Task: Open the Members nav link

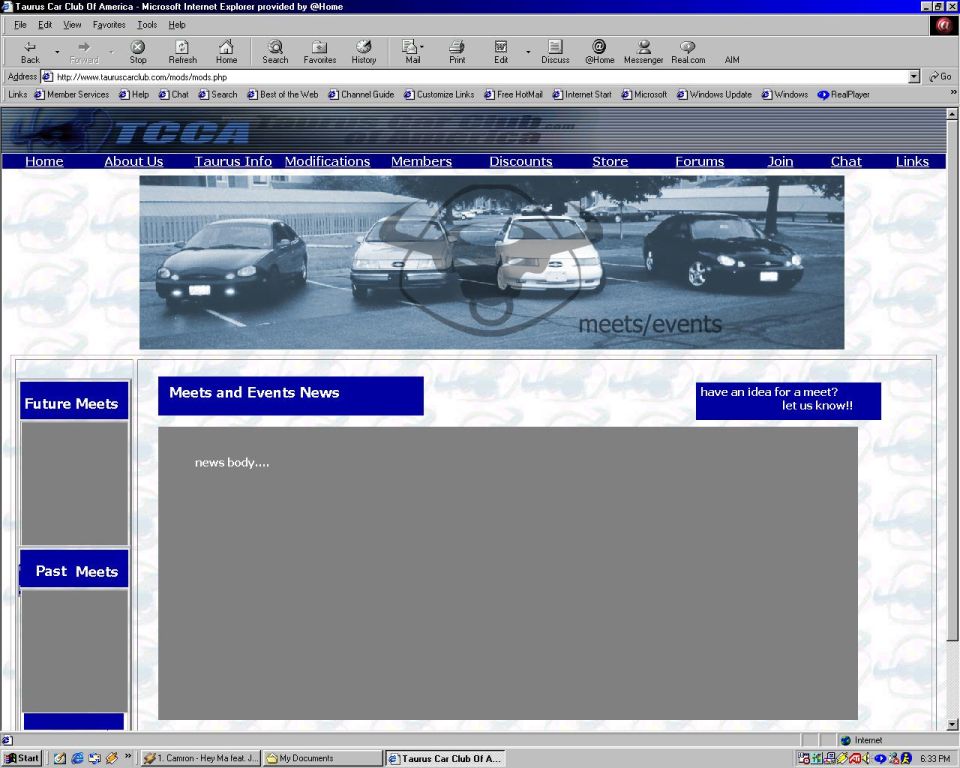Action: (421, 161)
